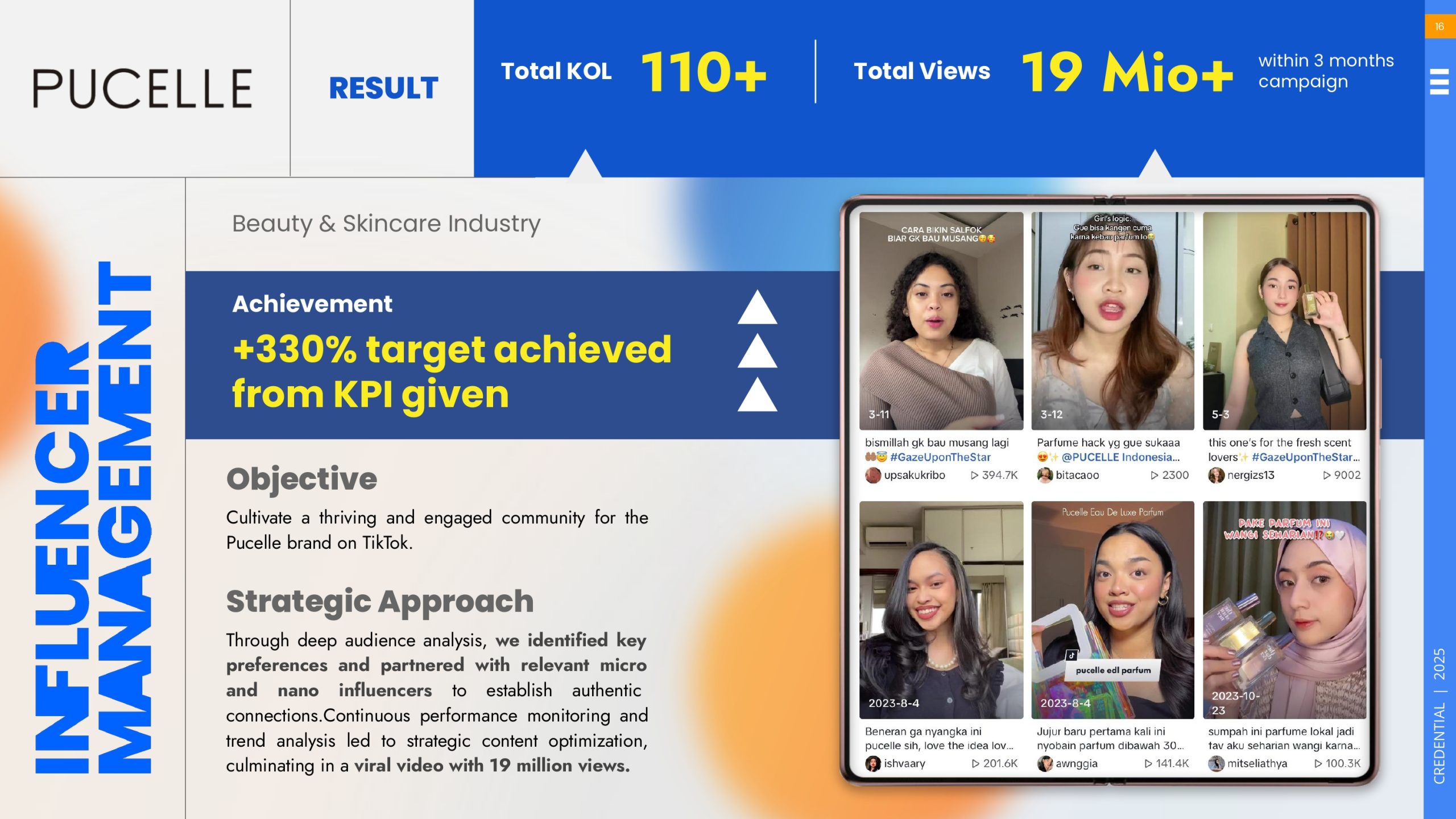Screen dimensions: 1456x819
Task: Open the pucelle edl parfum video
Action: 1112,610
